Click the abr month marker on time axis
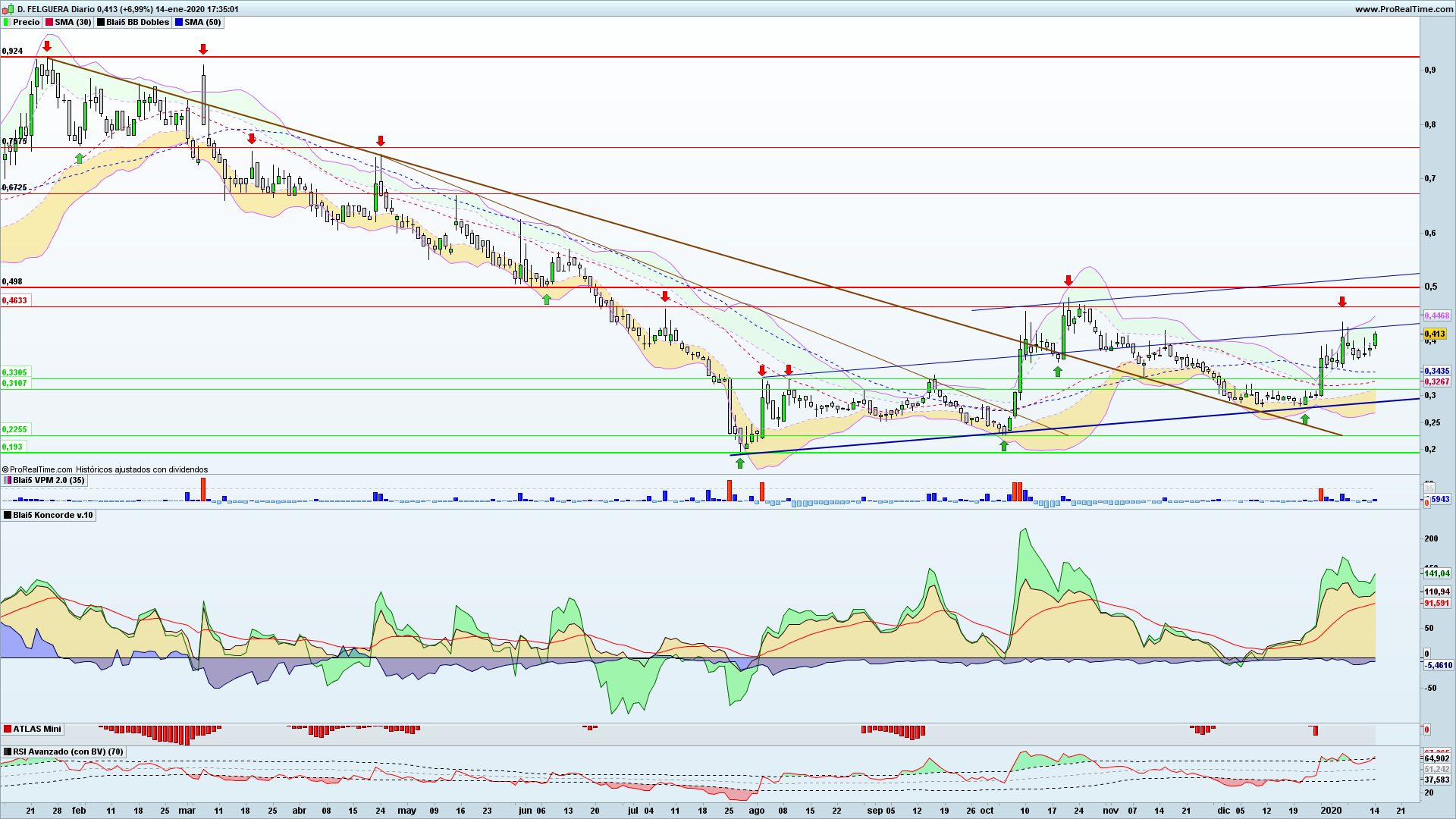 click(300, 810)
